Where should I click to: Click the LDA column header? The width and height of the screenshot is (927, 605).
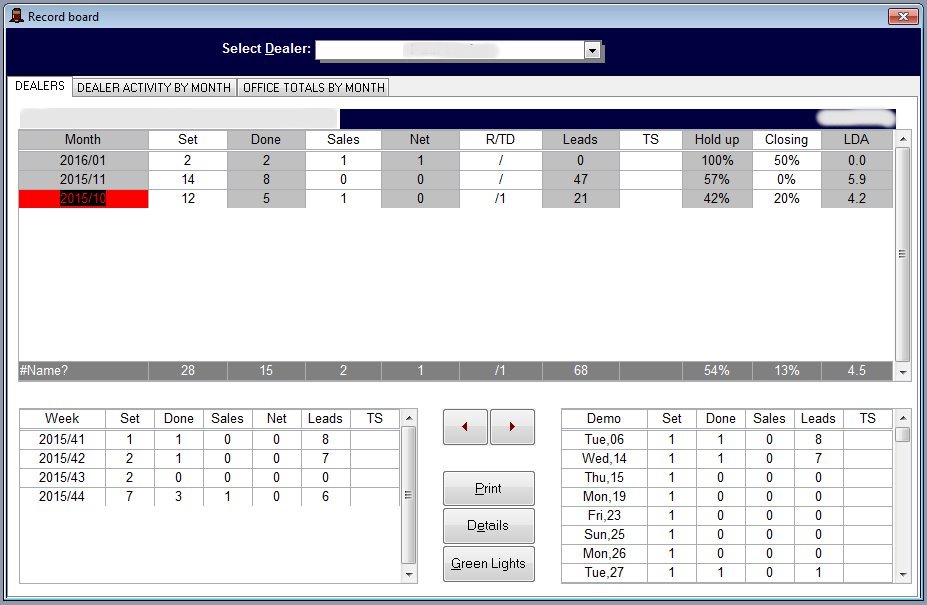pyautogui.click(x=857, y=140)
